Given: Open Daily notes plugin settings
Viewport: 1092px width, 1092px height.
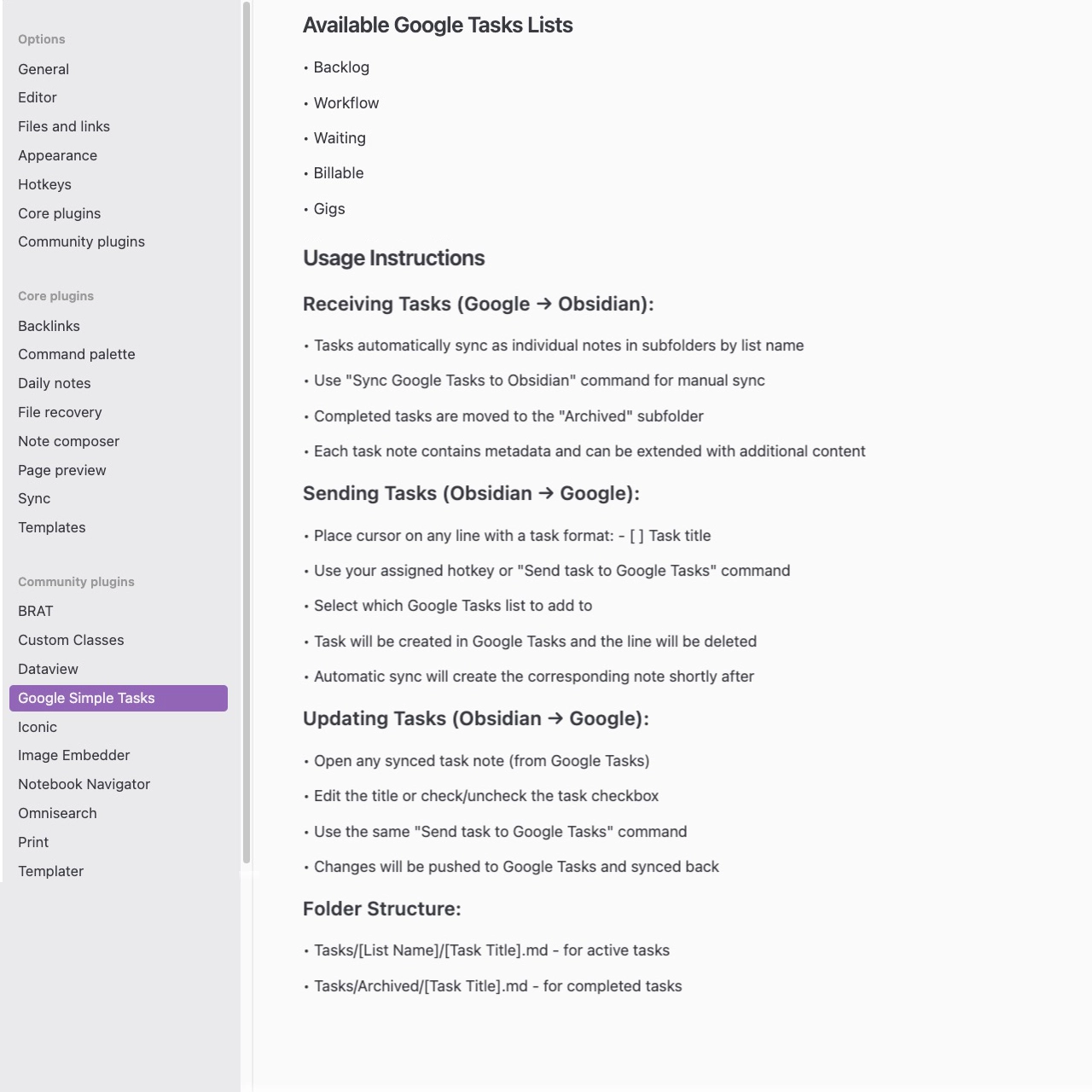Looking at the screenshot, I should 54,383.
